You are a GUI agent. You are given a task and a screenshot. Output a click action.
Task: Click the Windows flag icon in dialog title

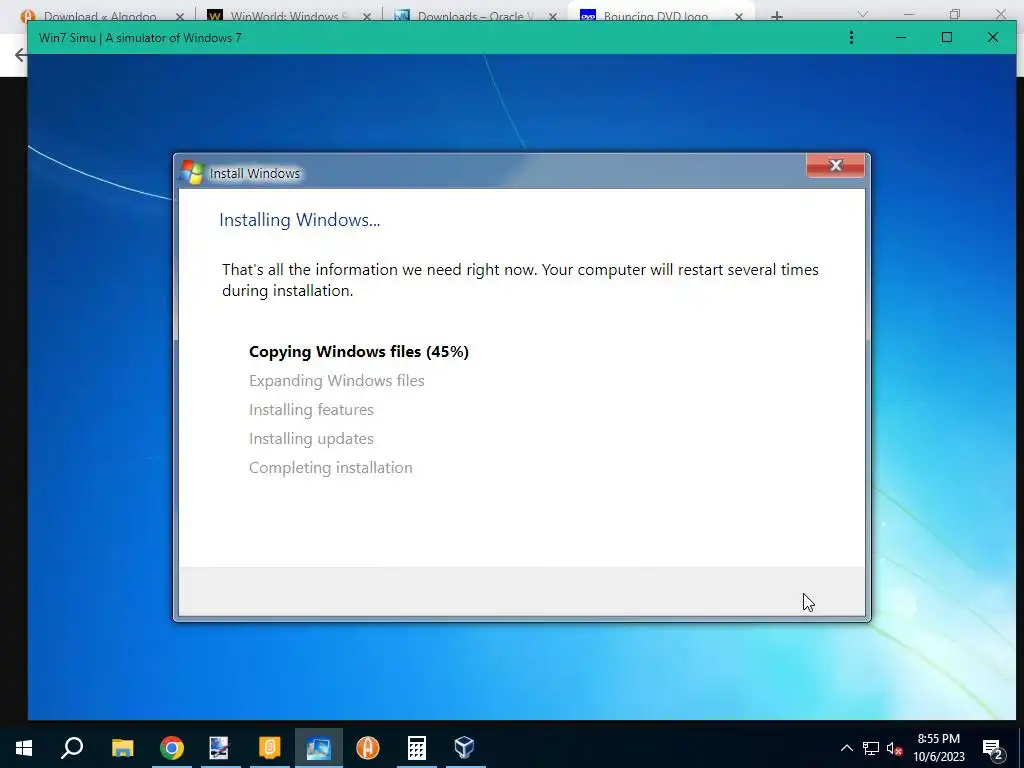(x=192, y=172)
